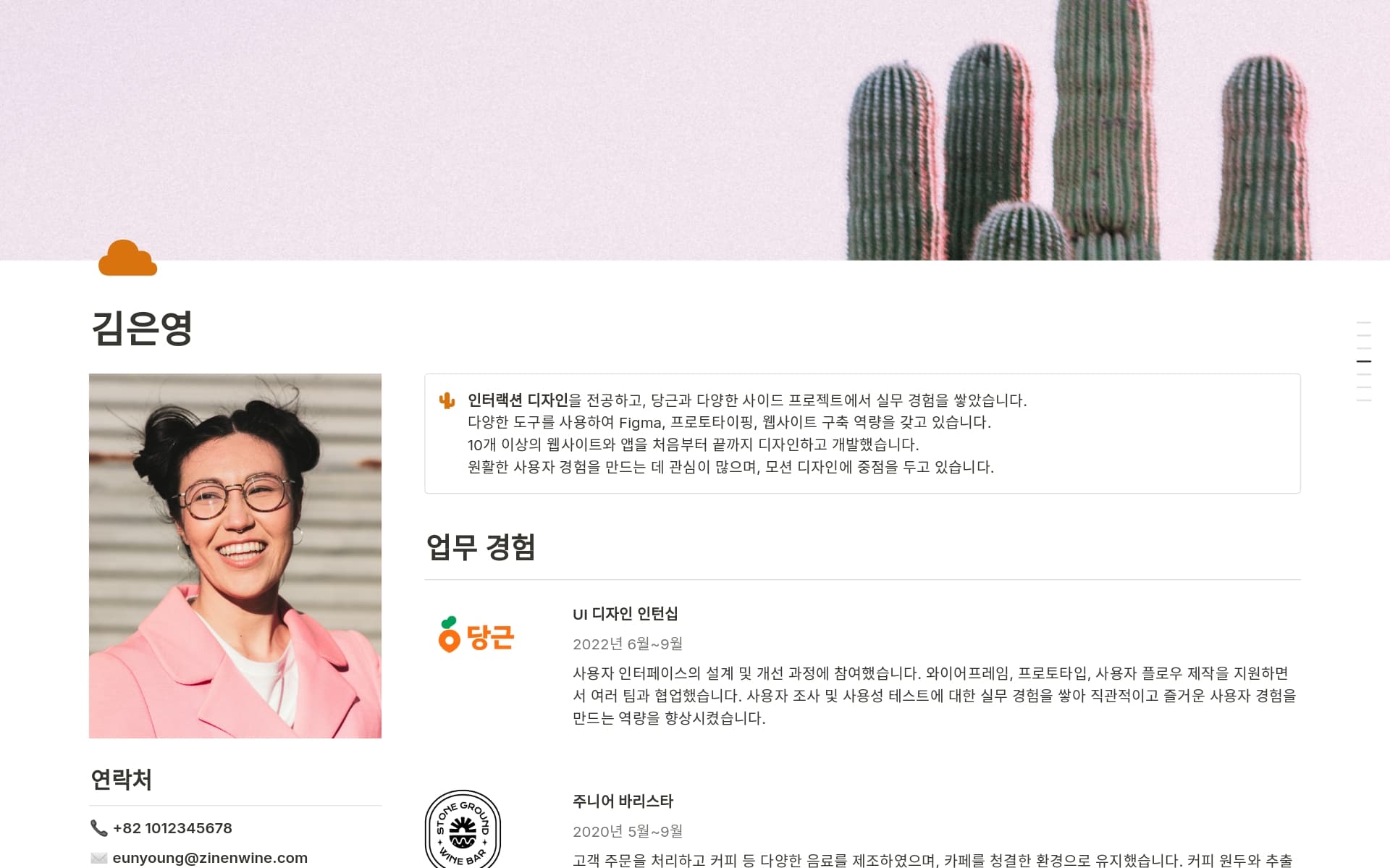The image size is (1390, 868).
Task: Click the 2022년 6월~9월 date text
Action: (x=628, y=644)
